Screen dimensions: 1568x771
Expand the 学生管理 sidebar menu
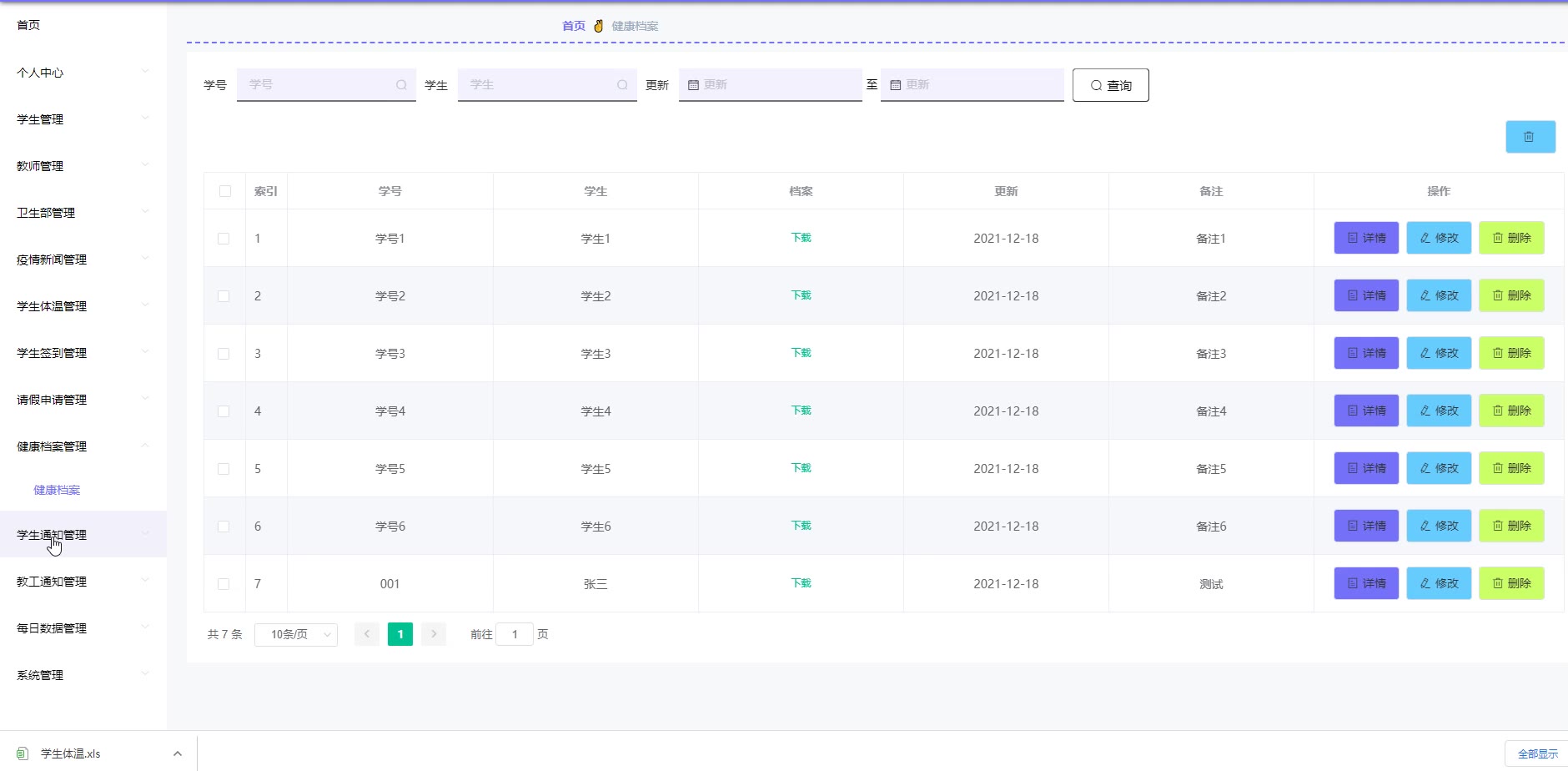pyautogui.click(x=82, y=119)
